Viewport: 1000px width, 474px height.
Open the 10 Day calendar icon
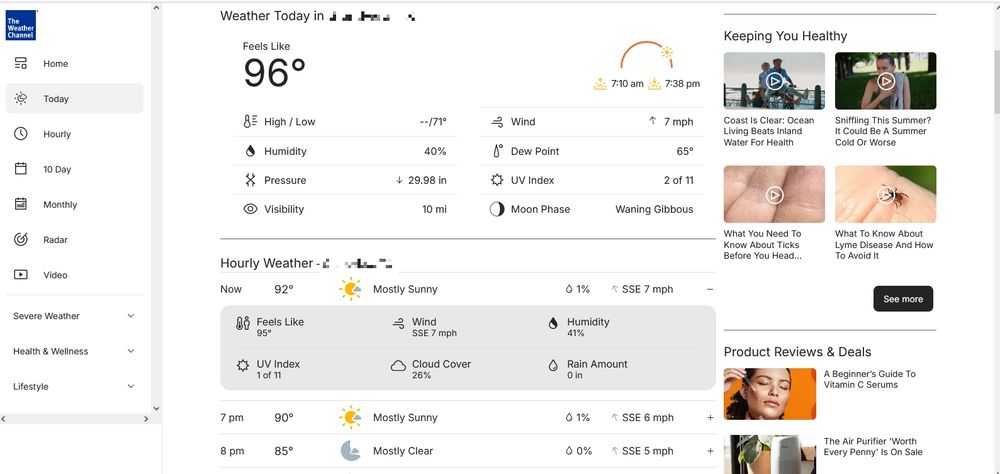click(20, 168)
